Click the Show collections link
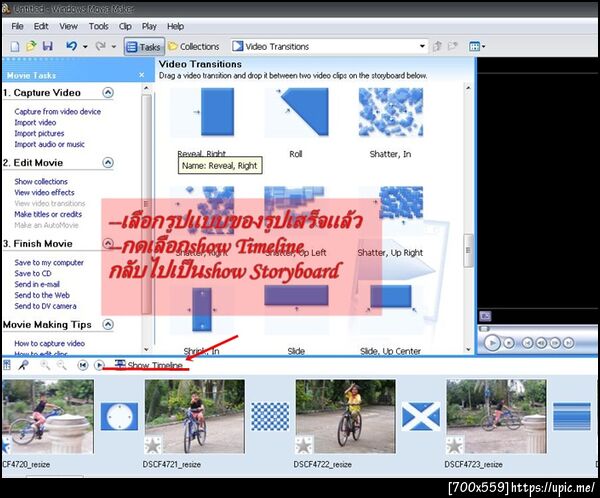Screen dimensions: 600x498 pos(41,181)
